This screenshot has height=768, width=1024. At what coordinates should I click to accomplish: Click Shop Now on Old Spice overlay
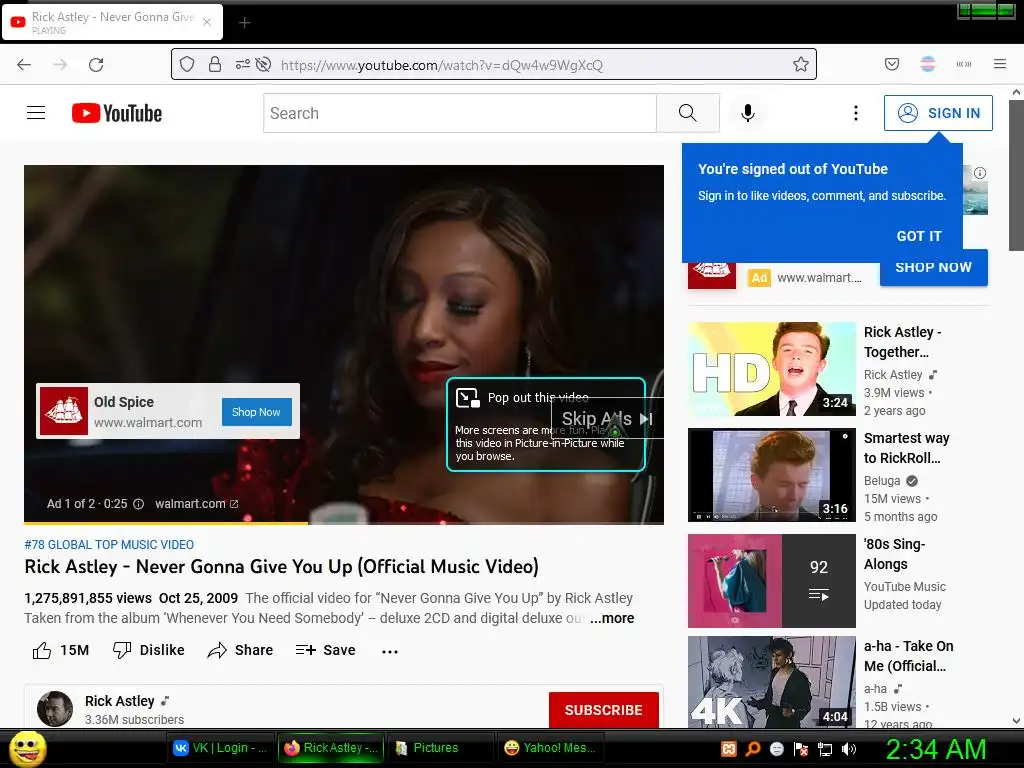click(x=257, y=412)
